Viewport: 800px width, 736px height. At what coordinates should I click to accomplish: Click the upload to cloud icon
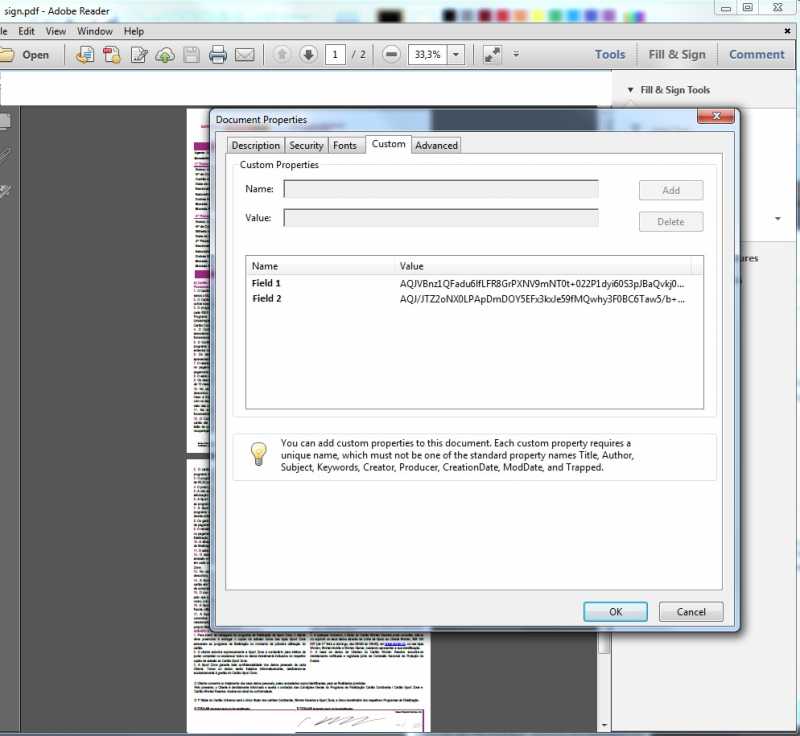(x=165, y=55)
